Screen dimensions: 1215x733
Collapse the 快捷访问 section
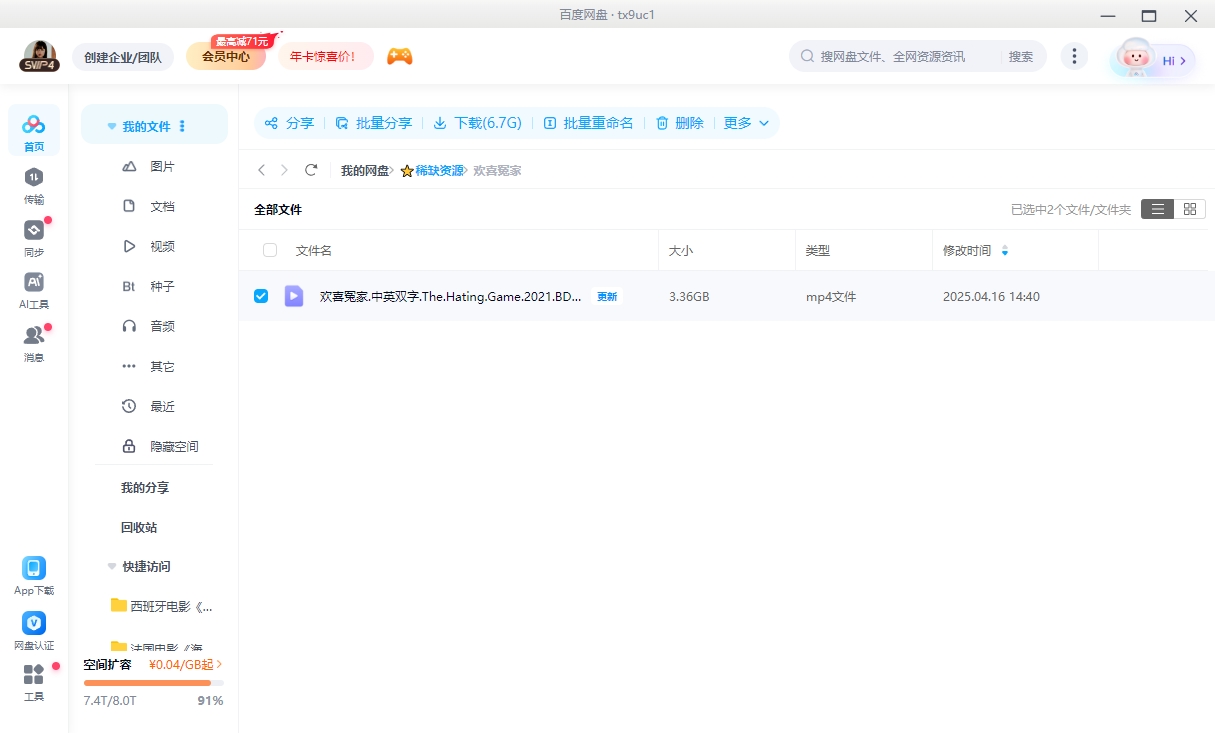112,566
